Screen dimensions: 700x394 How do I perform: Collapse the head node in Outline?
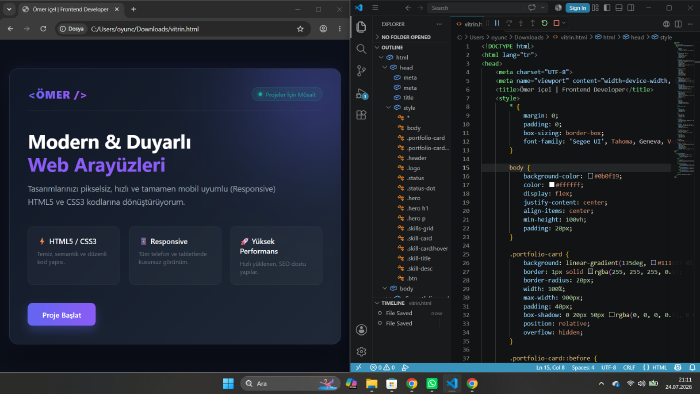pyautogui.click(x=385, y=67)
